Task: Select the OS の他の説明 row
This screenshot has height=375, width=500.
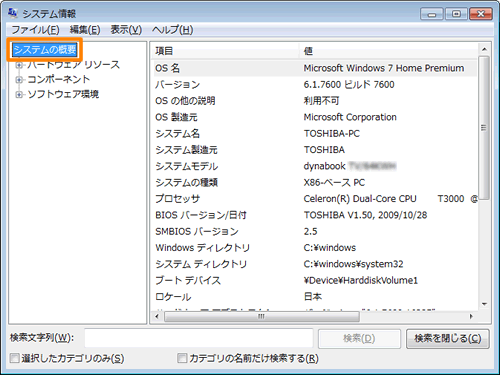Action: [x=315, y=101]
